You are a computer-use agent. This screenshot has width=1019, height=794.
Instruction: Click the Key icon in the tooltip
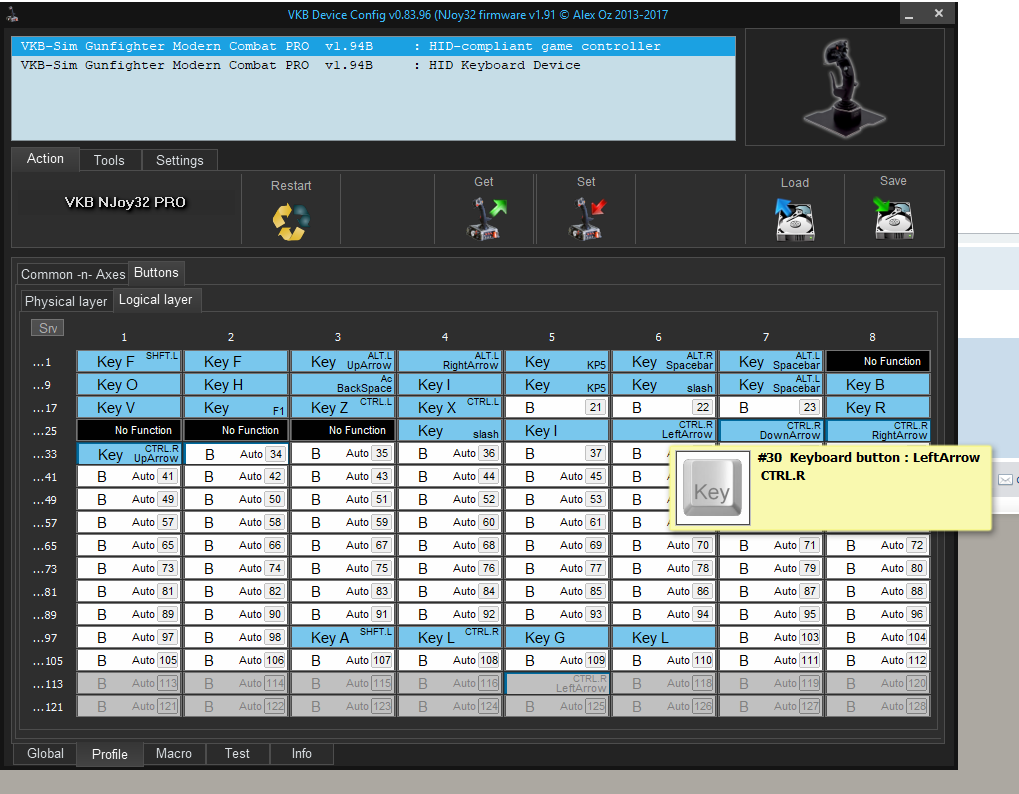pyautogui.click(x=713, y=489)
